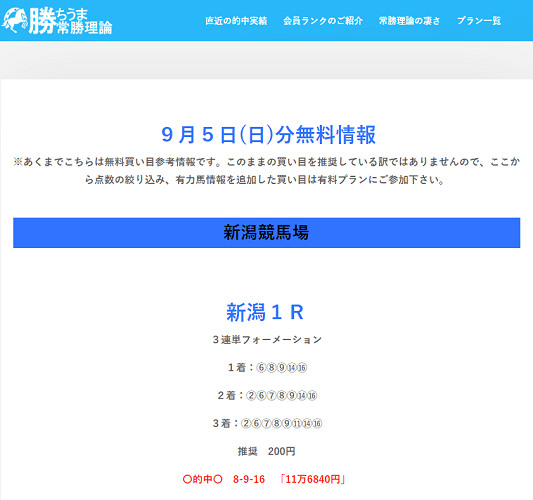Image resolution: width=533 pixels, height=500 pixels.
Task: Click the disclaimer paragraph starting with ※
Action: point(266,170)
